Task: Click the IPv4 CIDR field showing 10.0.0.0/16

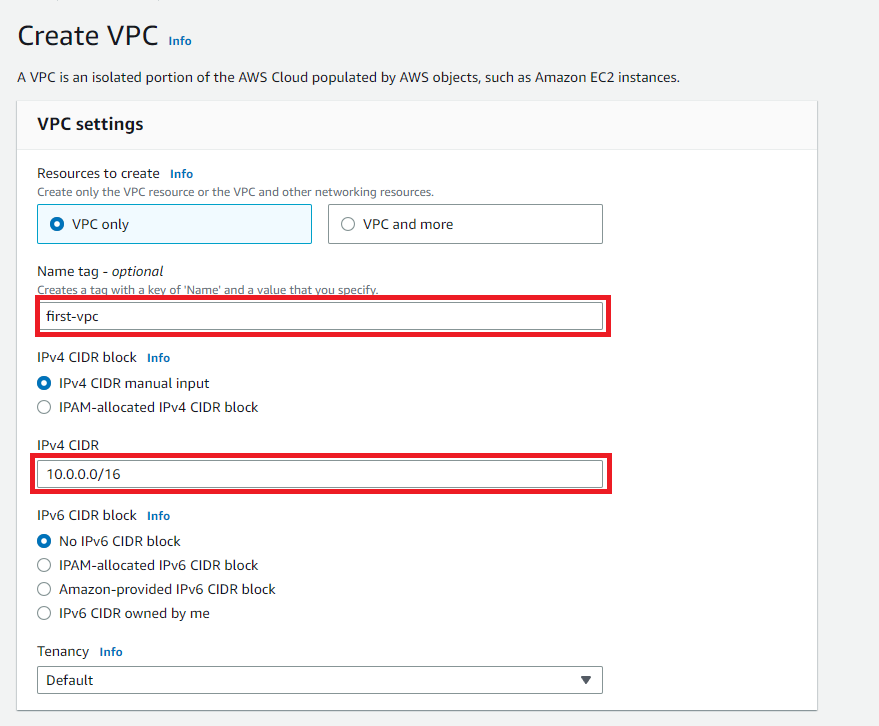Action: 320,474
